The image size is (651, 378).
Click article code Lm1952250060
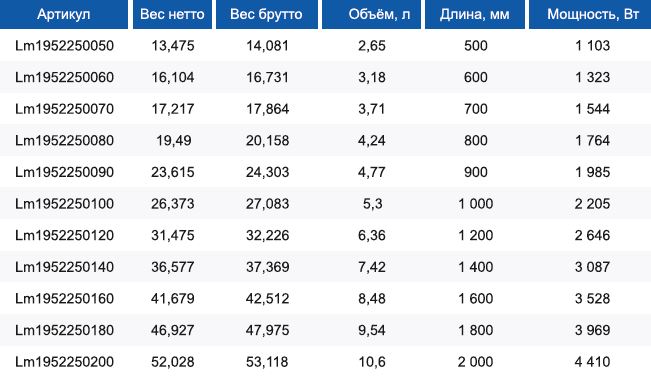coord(64,77)
